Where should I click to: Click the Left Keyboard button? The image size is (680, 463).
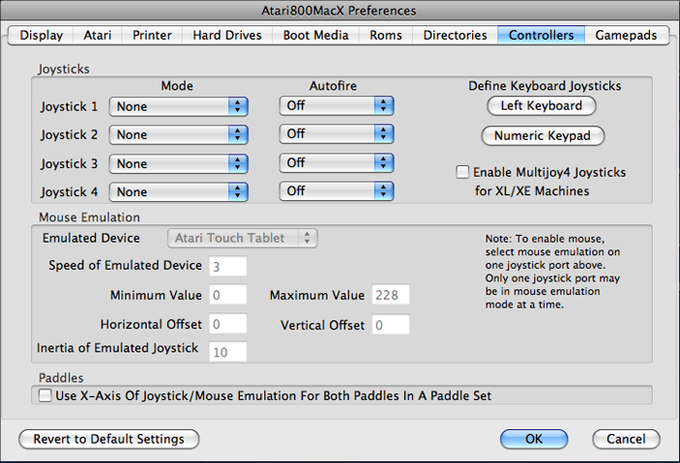coord(541,105)
